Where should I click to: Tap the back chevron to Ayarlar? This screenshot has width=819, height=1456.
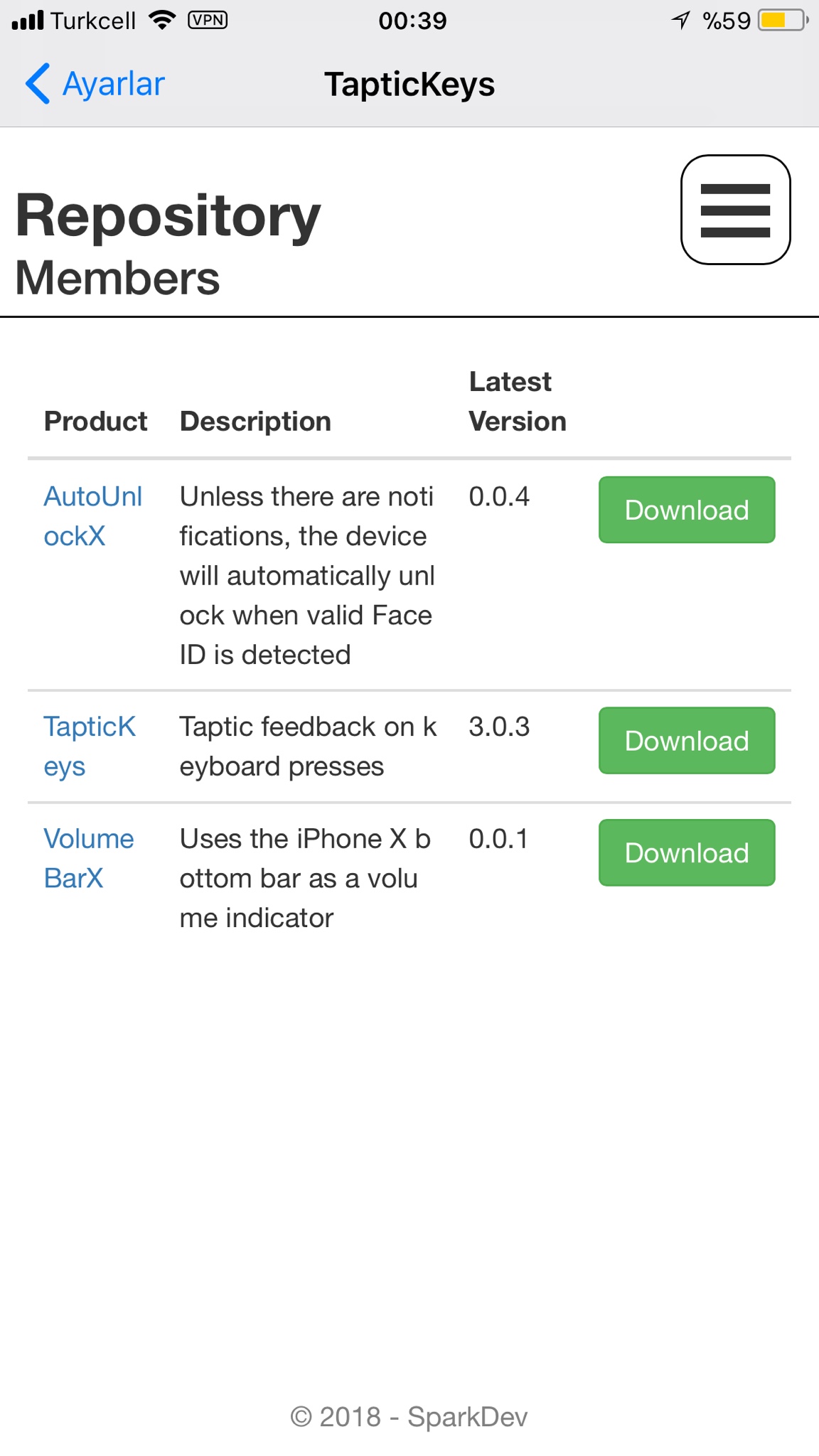(x=38, y=84)
